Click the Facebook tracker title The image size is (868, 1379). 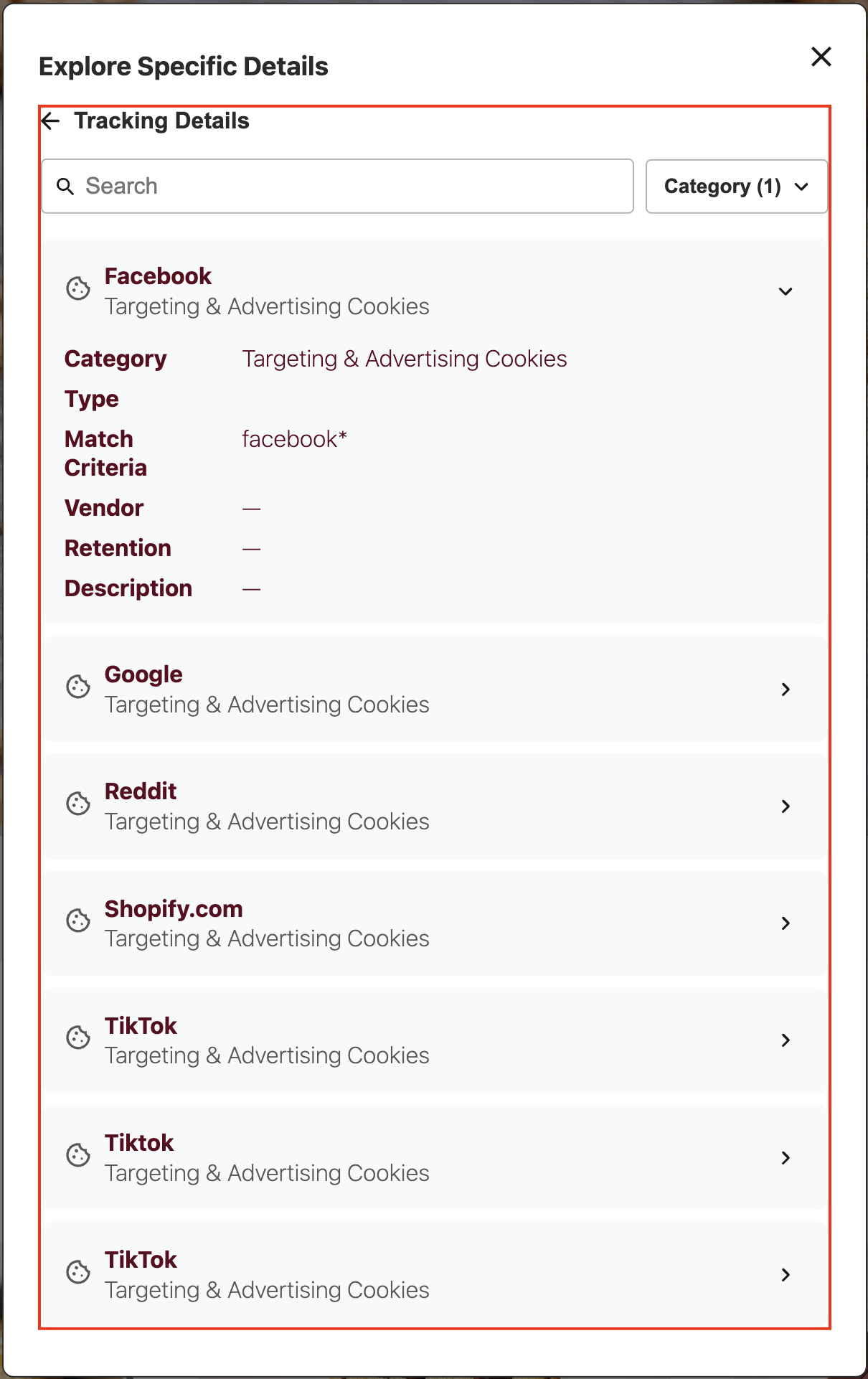158,276
